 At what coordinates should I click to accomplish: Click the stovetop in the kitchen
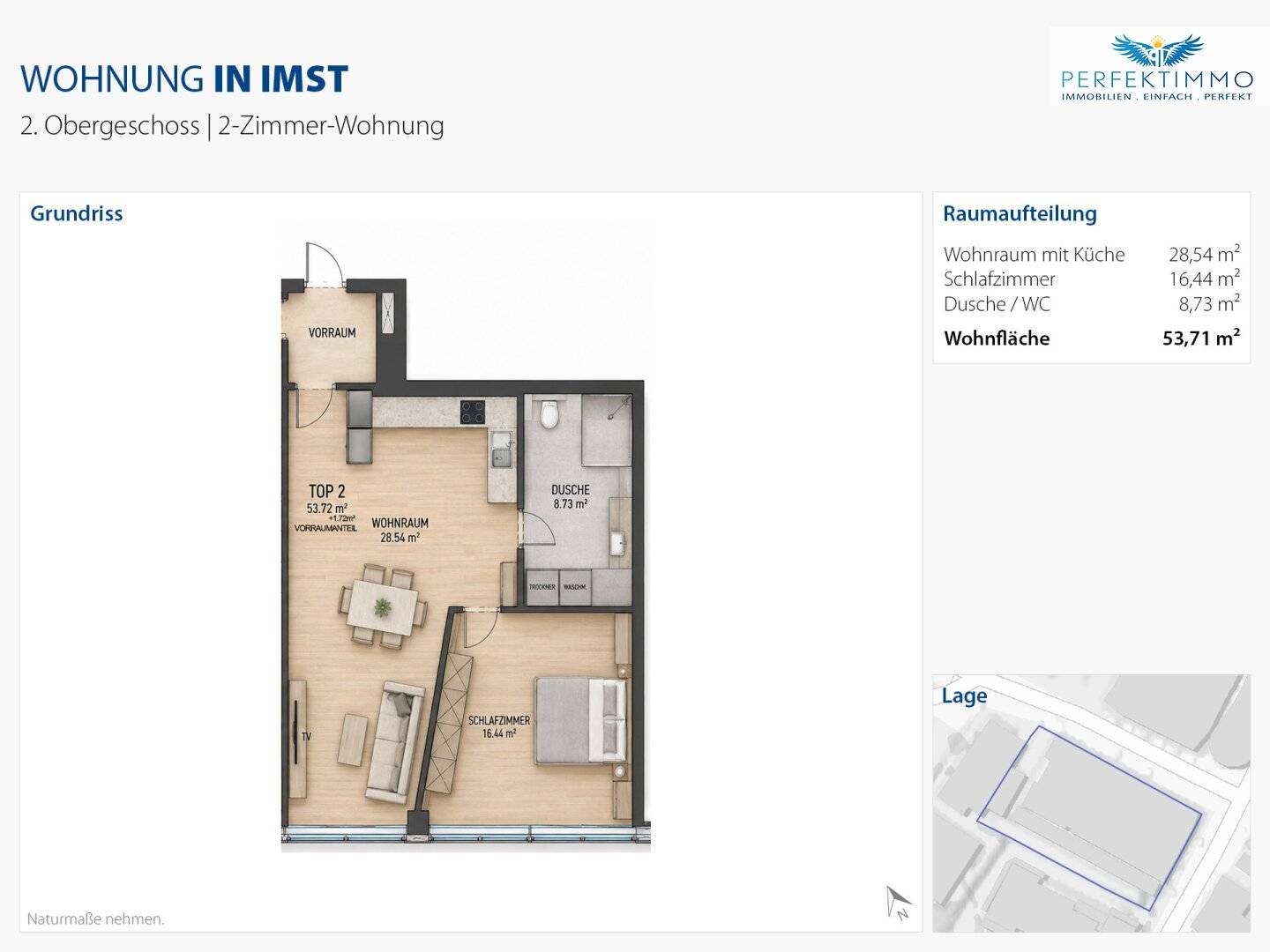click(x=473, y=412)
